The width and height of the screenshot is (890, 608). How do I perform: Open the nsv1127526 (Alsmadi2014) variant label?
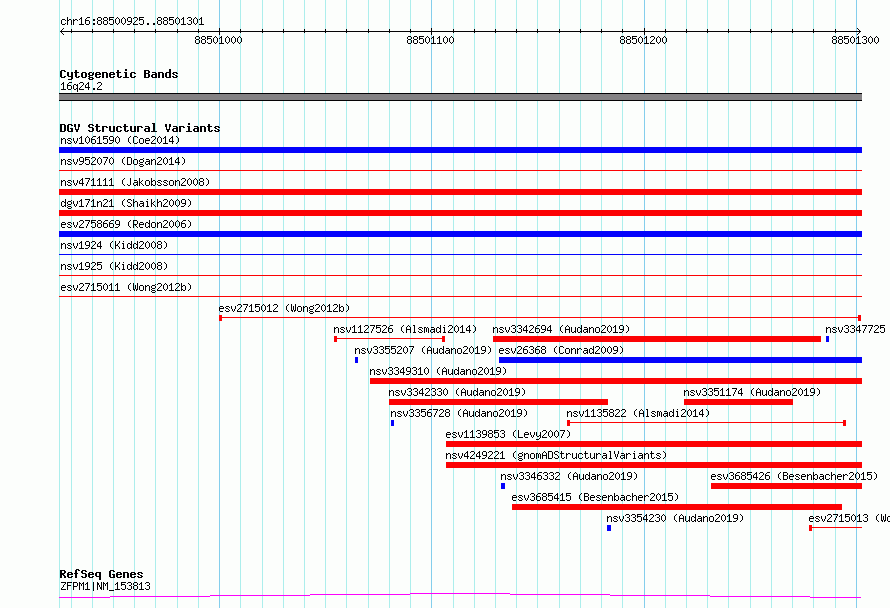(405, 329)
